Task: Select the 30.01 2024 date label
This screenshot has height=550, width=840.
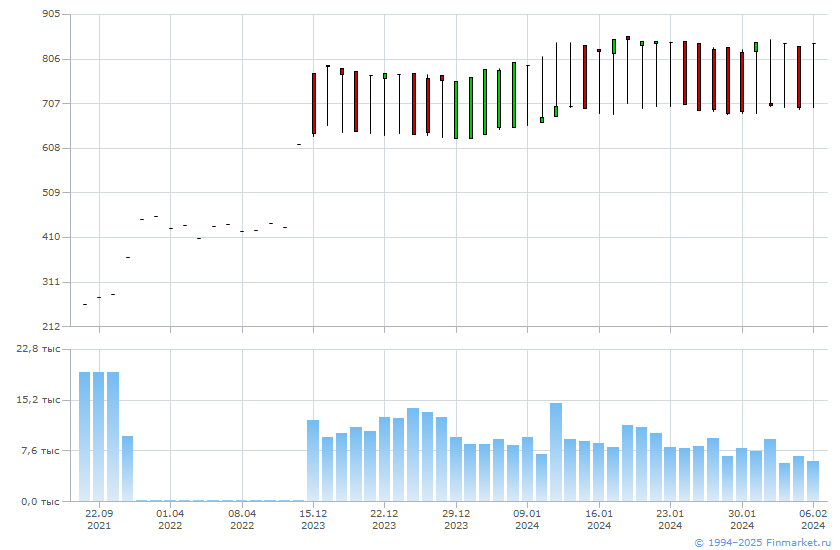Action: pos(742,519)
